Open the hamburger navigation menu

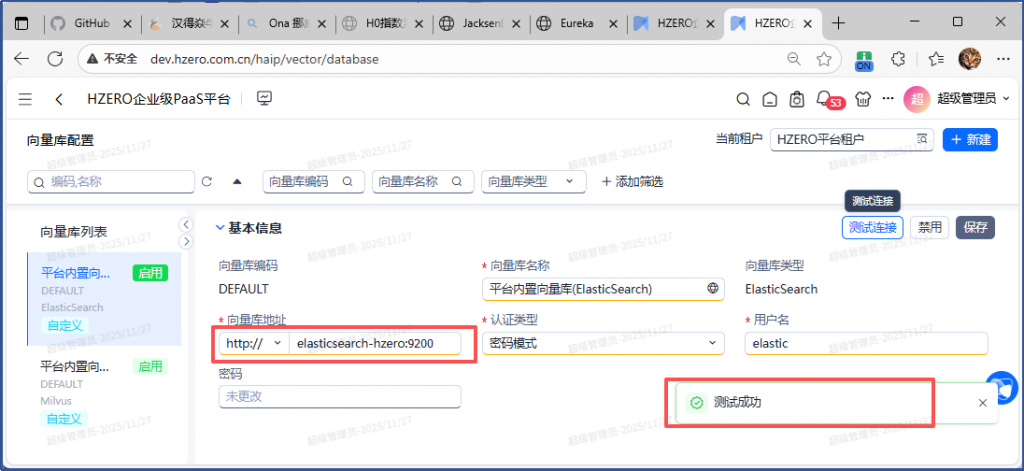click(x=25, y=99)
